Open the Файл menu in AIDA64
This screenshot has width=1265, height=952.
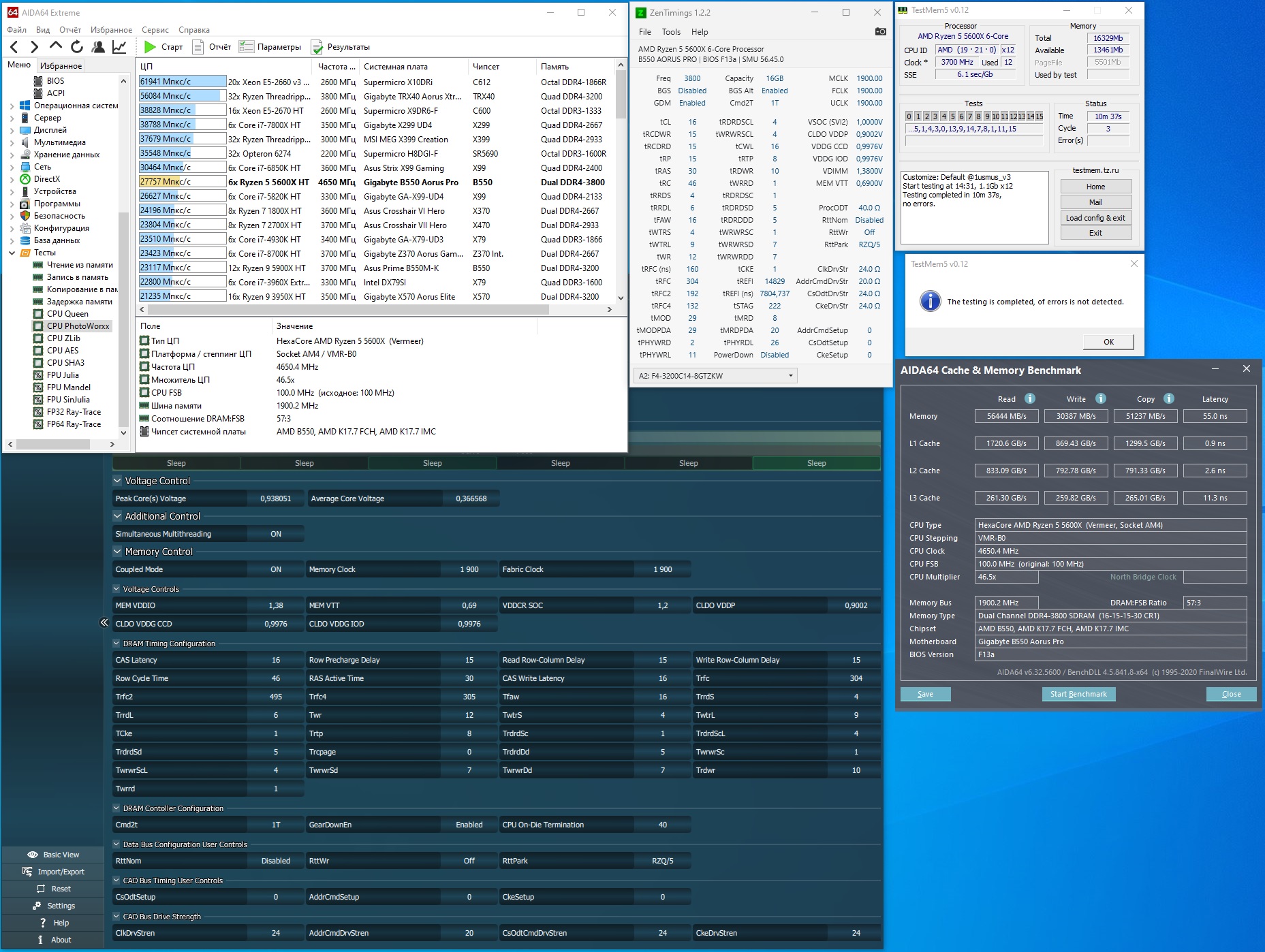pyautogui.click(x=16, y=30)
